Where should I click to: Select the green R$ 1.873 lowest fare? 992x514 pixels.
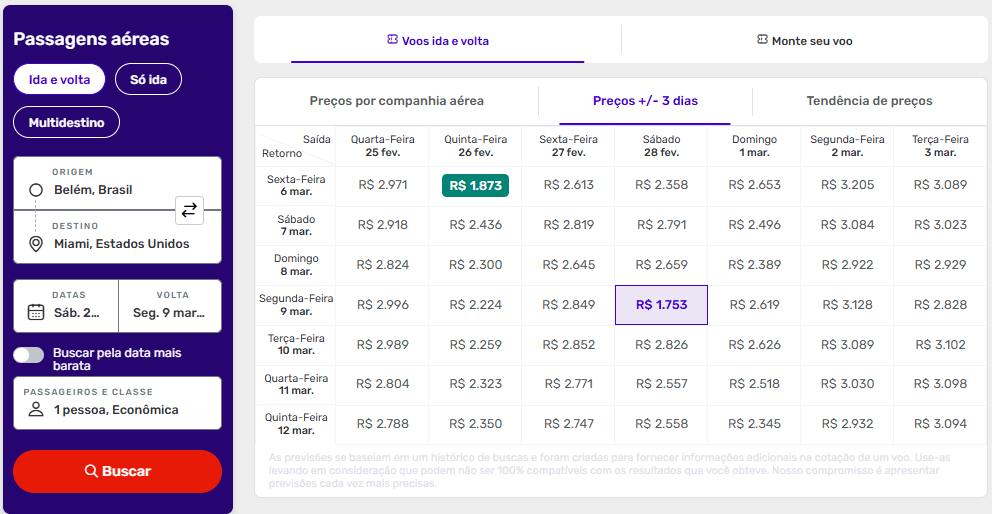(475, 185)
